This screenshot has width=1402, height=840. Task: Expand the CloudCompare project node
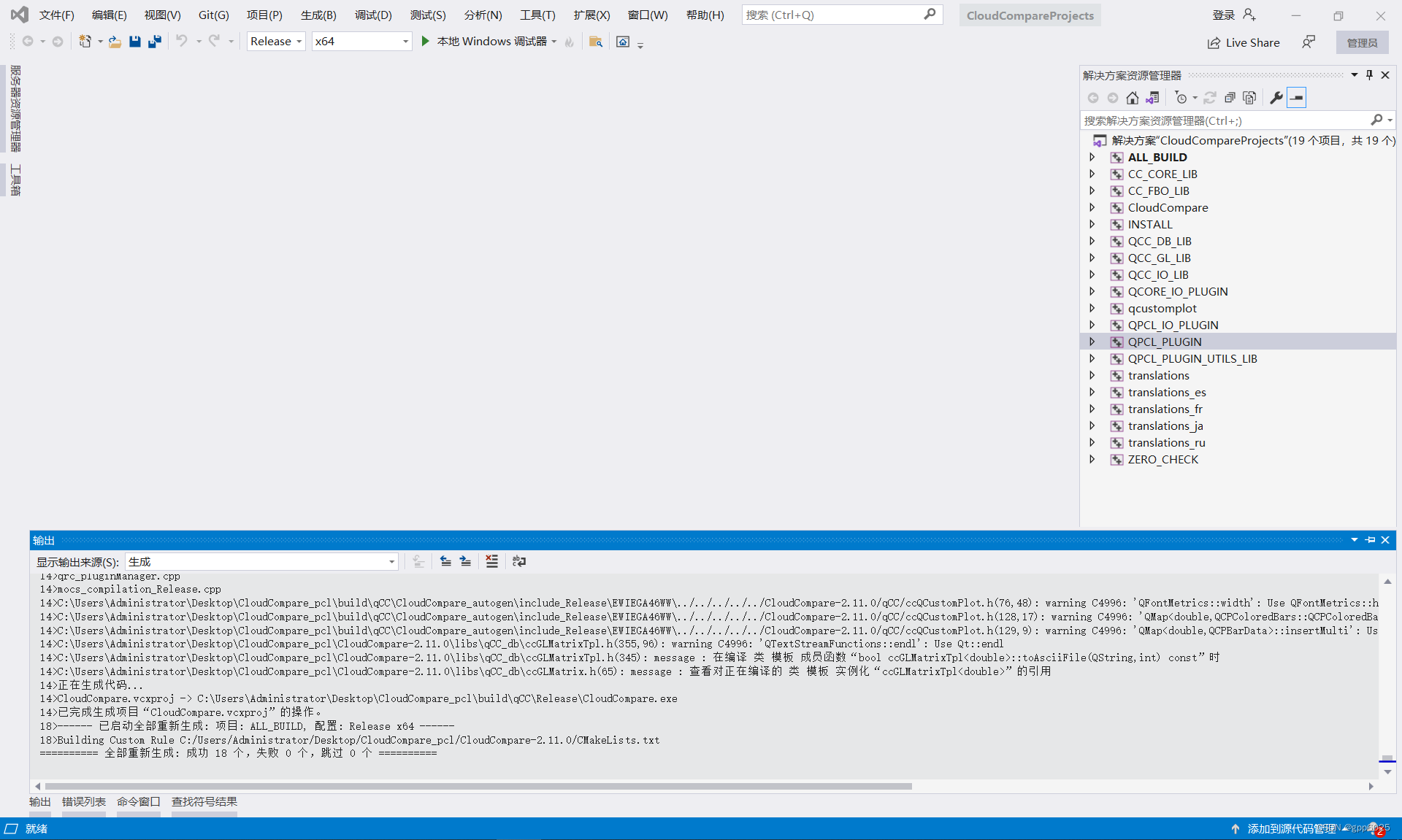[1092, 207]
